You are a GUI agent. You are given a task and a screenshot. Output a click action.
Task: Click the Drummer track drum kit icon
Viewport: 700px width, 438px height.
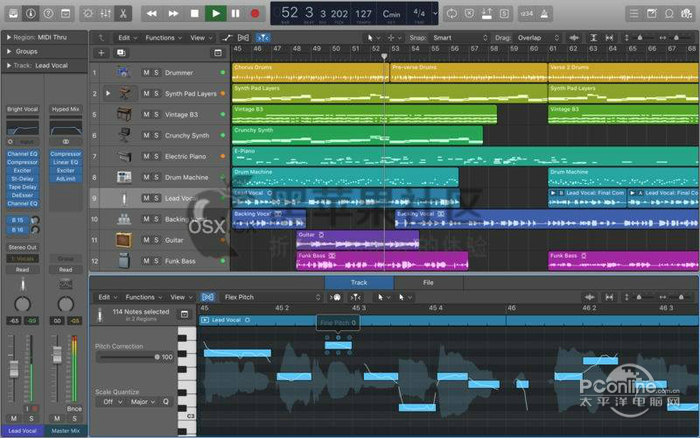coord(123,73)
